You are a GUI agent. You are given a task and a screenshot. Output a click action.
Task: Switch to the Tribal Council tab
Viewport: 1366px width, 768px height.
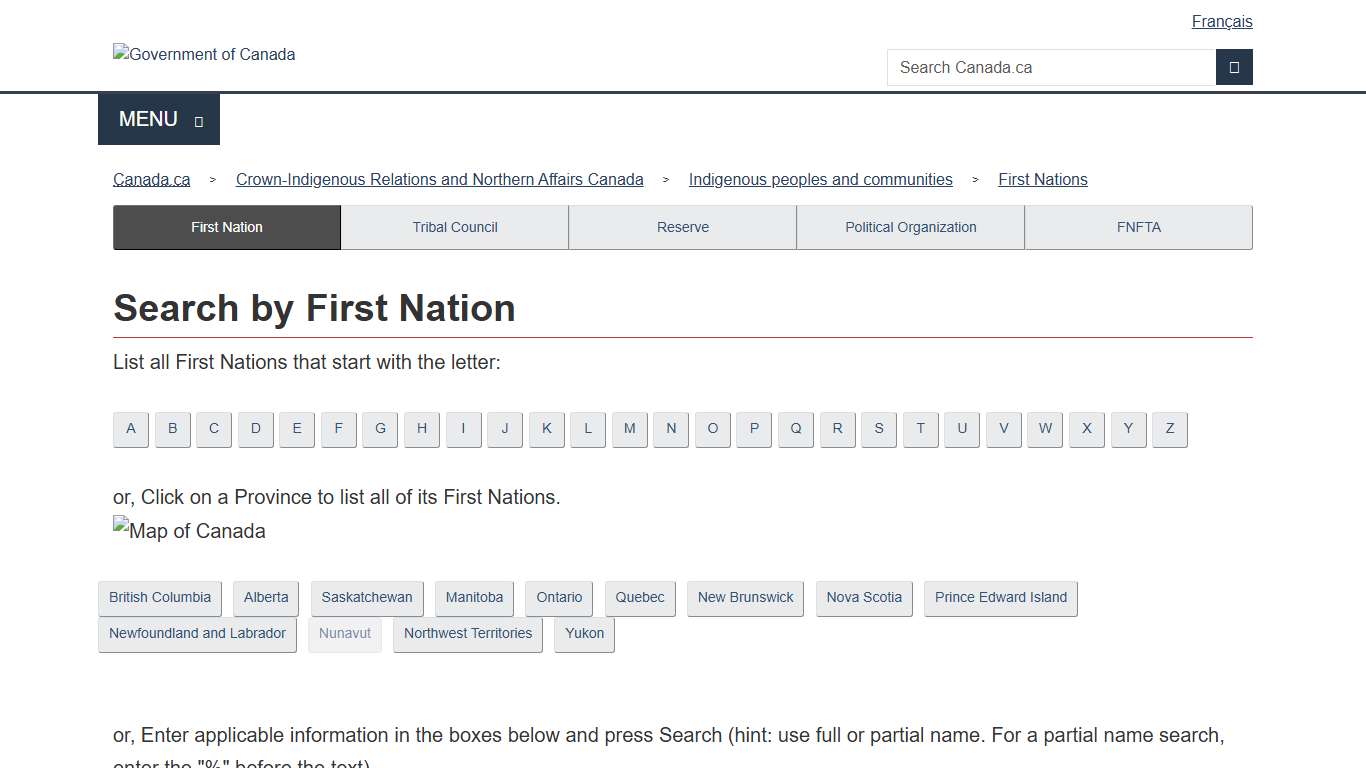454,227
